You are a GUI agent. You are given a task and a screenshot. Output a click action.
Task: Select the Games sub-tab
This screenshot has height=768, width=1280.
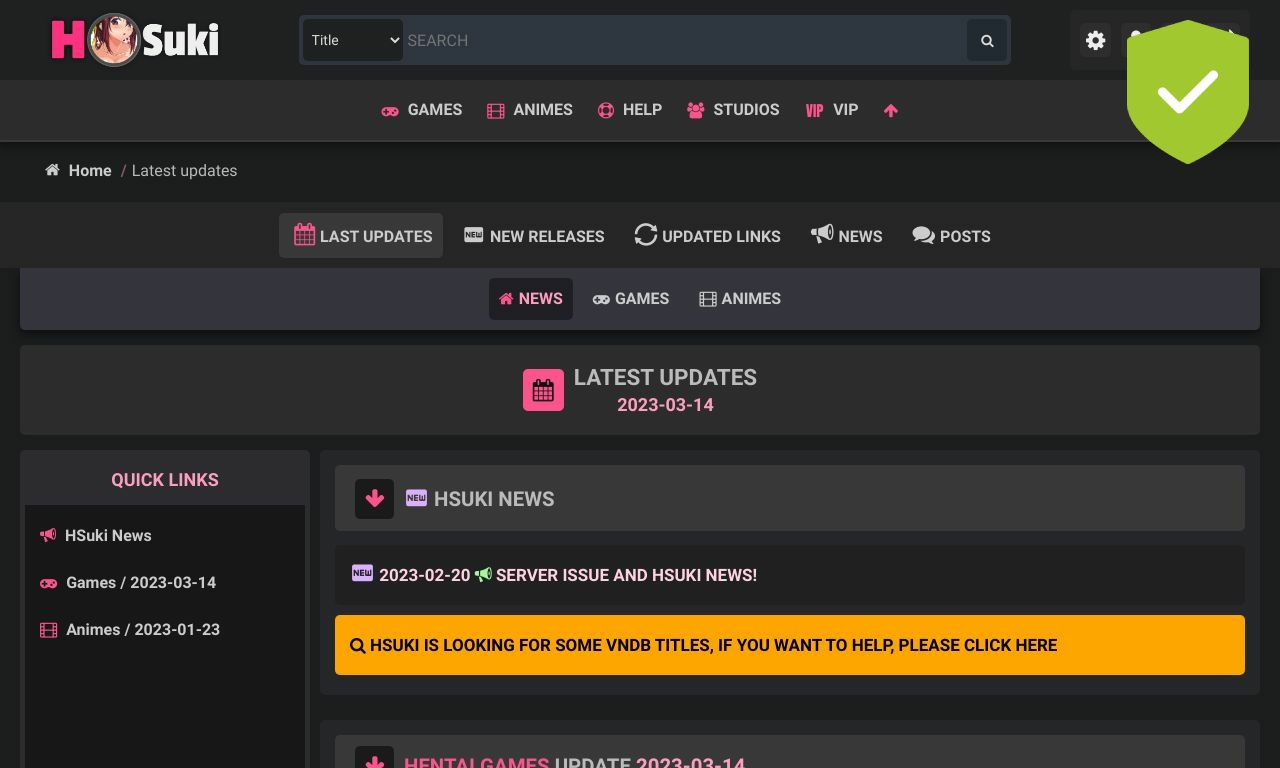[x=630, y=299]
